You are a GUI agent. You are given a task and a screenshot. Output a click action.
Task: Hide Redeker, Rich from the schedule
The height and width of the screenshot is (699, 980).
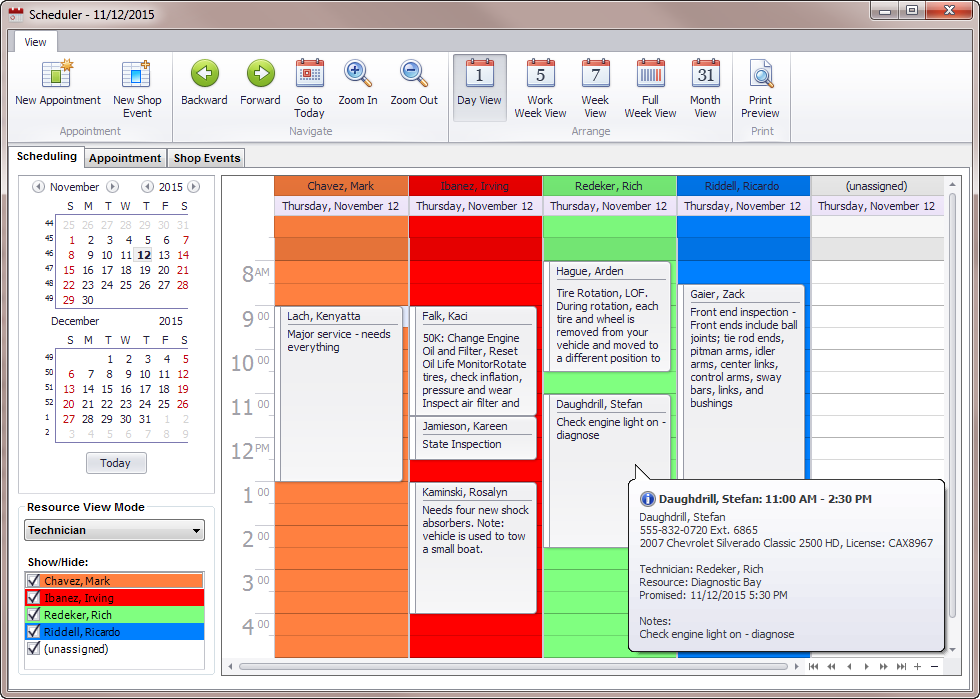point(33,615)
